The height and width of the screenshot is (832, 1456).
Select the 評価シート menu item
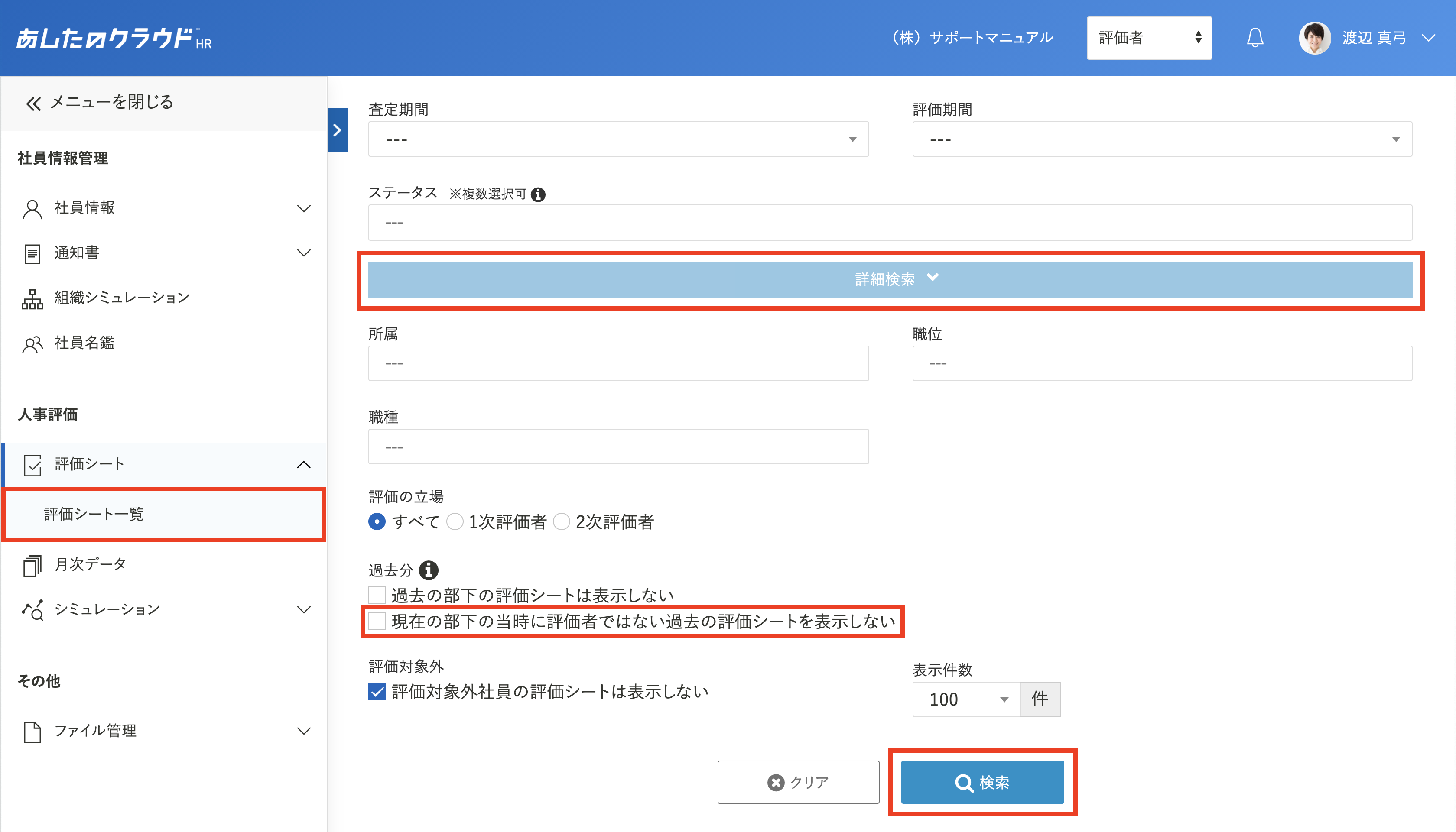(x=89, y=463)
